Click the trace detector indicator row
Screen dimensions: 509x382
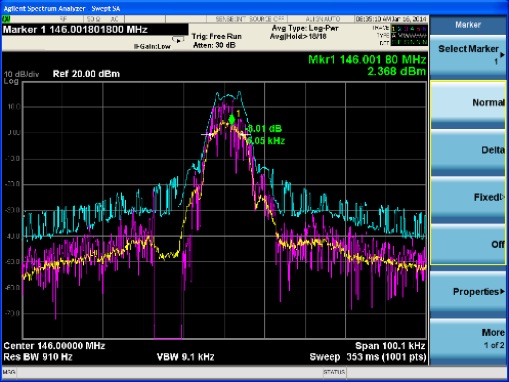[x=409, y=42]
